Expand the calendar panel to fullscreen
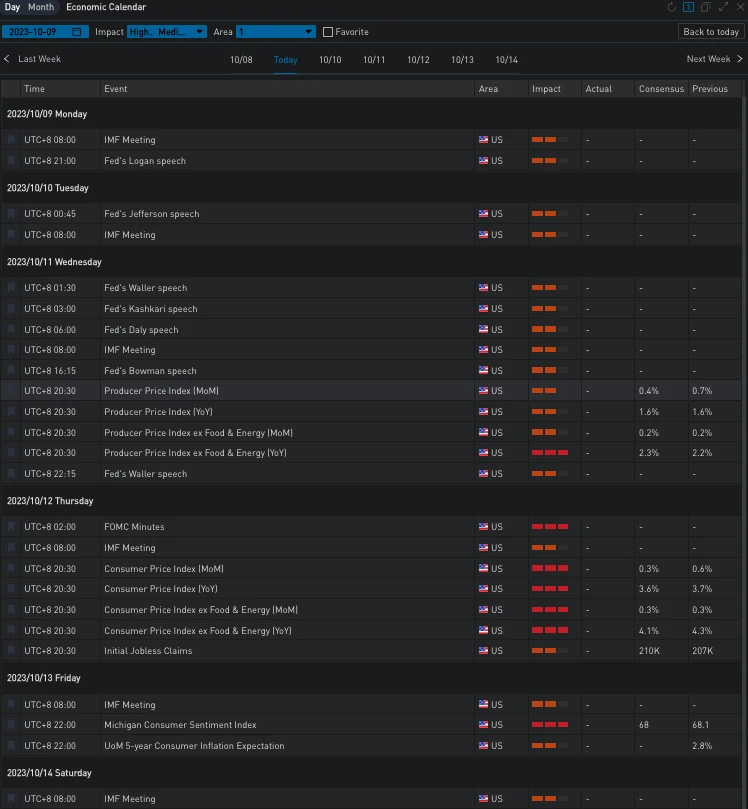This screenshot has width=748, height=809. (722, 7)
